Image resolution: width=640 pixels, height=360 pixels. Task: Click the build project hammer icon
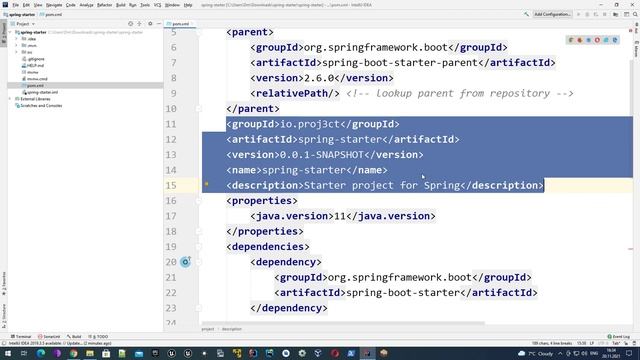click(527, 14)
